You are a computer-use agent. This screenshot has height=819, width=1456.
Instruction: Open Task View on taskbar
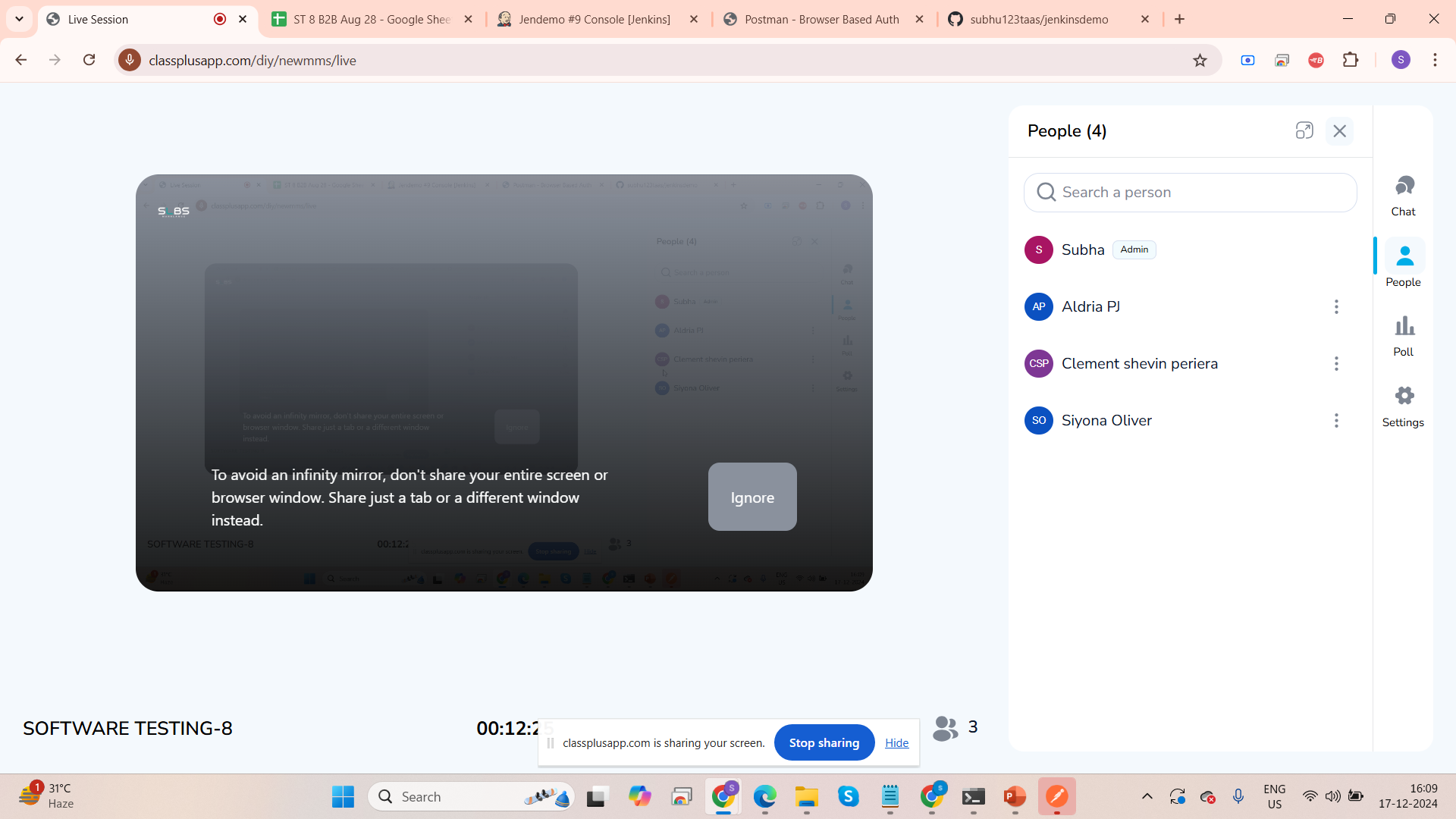[x=598, y=797]
